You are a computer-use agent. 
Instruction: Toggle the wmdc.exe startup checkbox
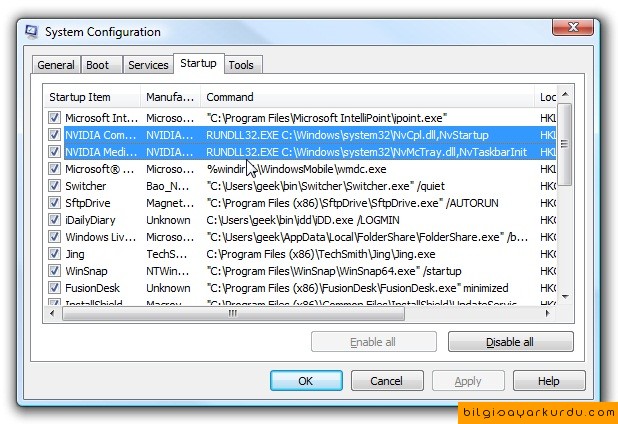54,169
